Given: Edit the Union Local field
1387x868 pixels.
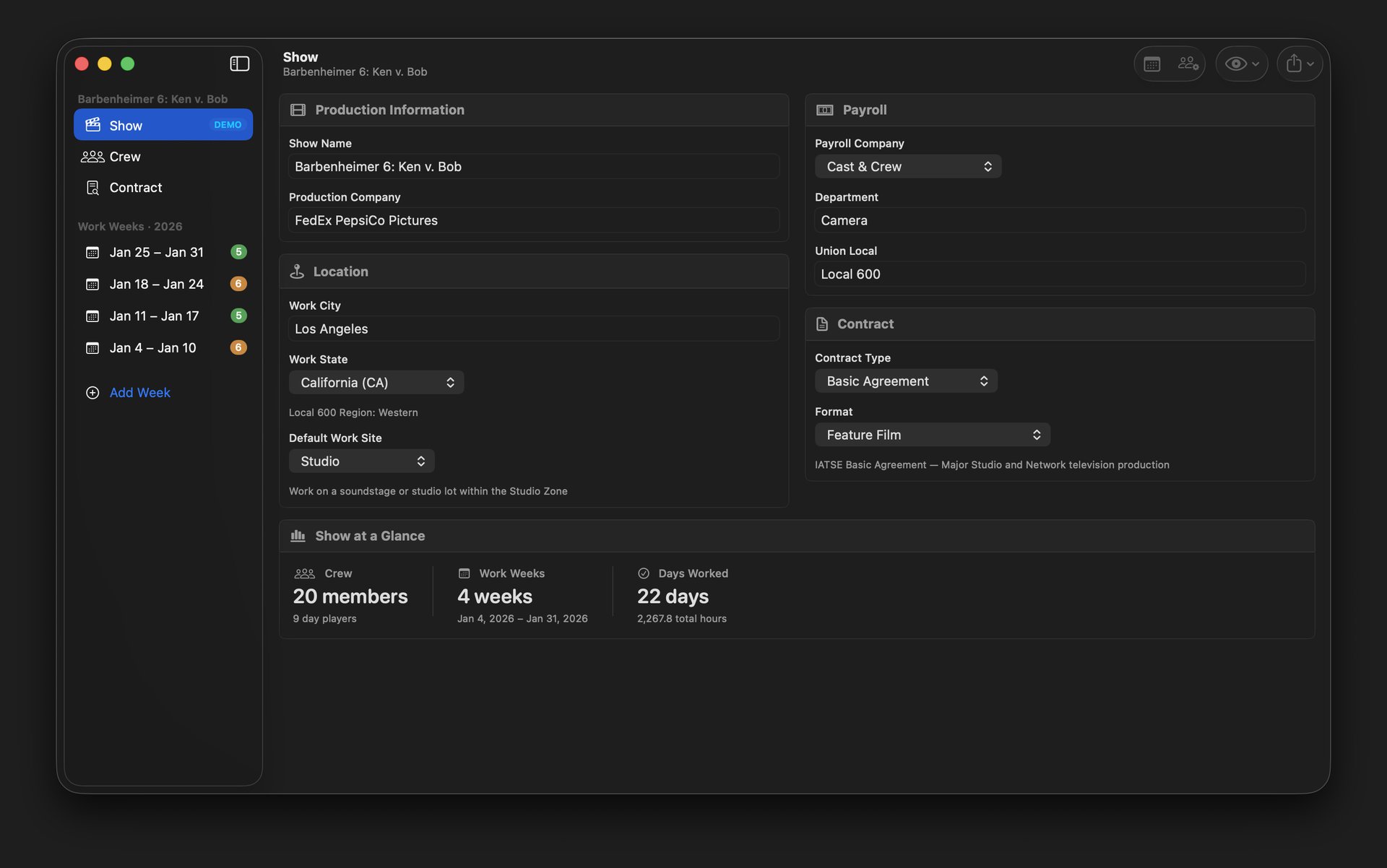Looking at the screenshot, I should click(x=1060, y=274).
